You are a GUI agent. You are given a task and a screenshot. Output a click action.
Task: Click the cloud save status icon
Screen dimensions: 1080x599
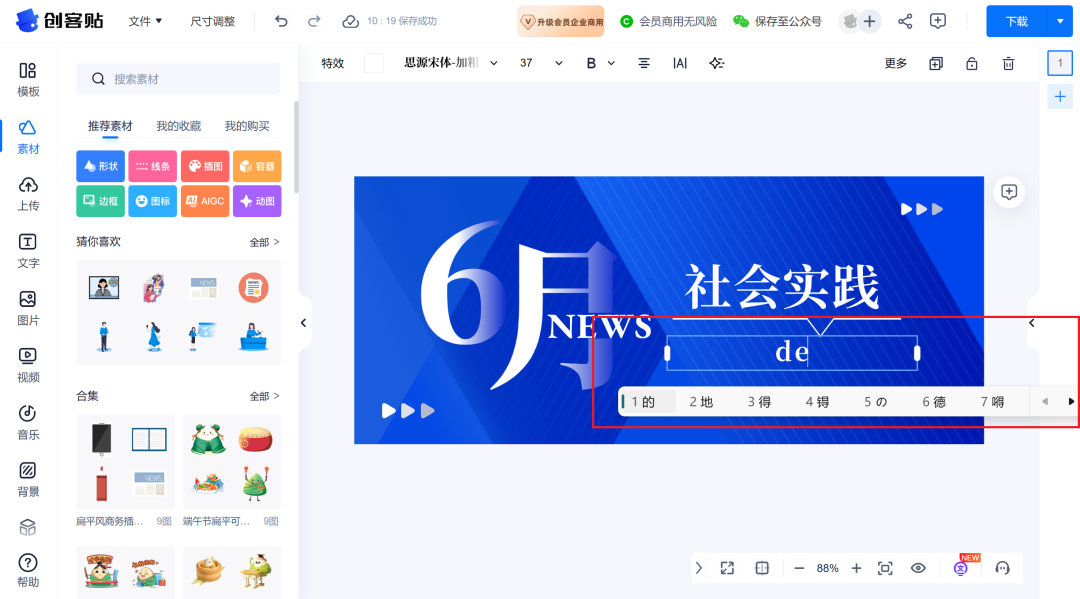coord(351,21)
